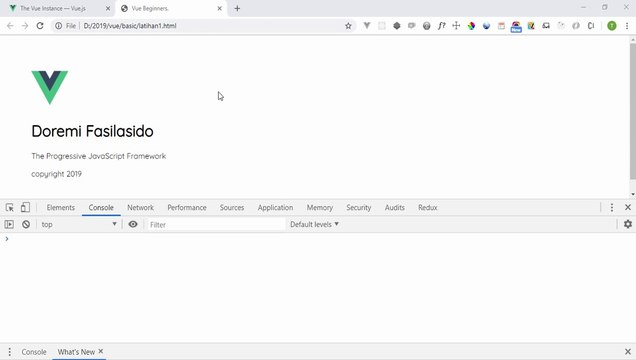Click the console Filter input field
636x360 pixels.
(x=216, y=224)
